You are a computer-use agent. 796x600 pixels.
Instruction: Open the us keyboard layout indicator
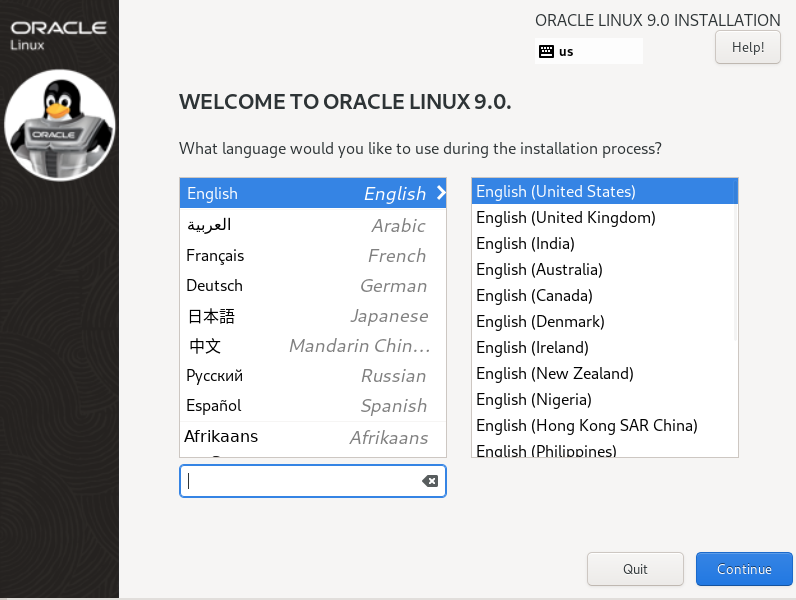[x=589, y=51]
